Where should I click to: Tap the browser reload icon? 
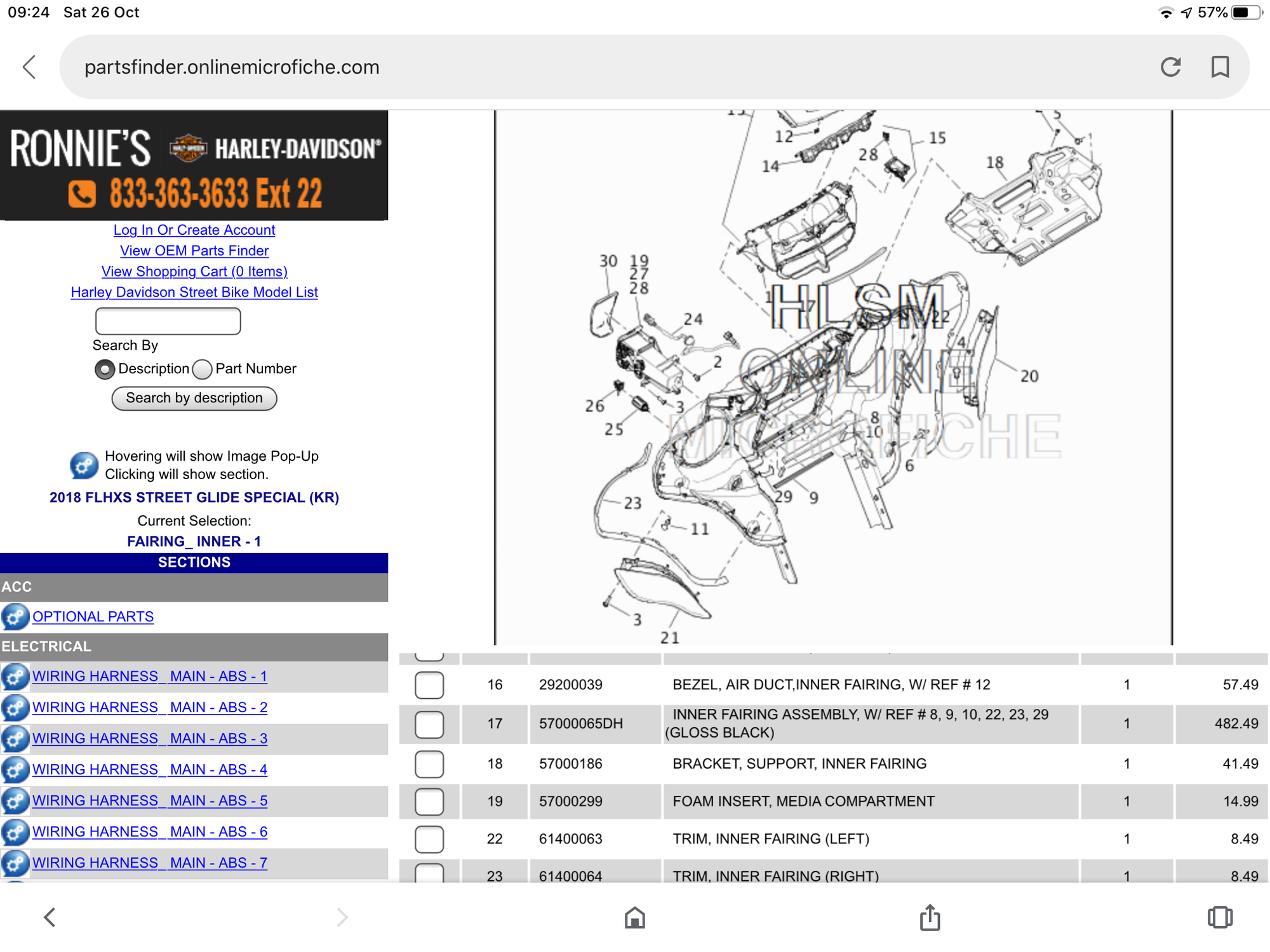[x=1170, y=67]
